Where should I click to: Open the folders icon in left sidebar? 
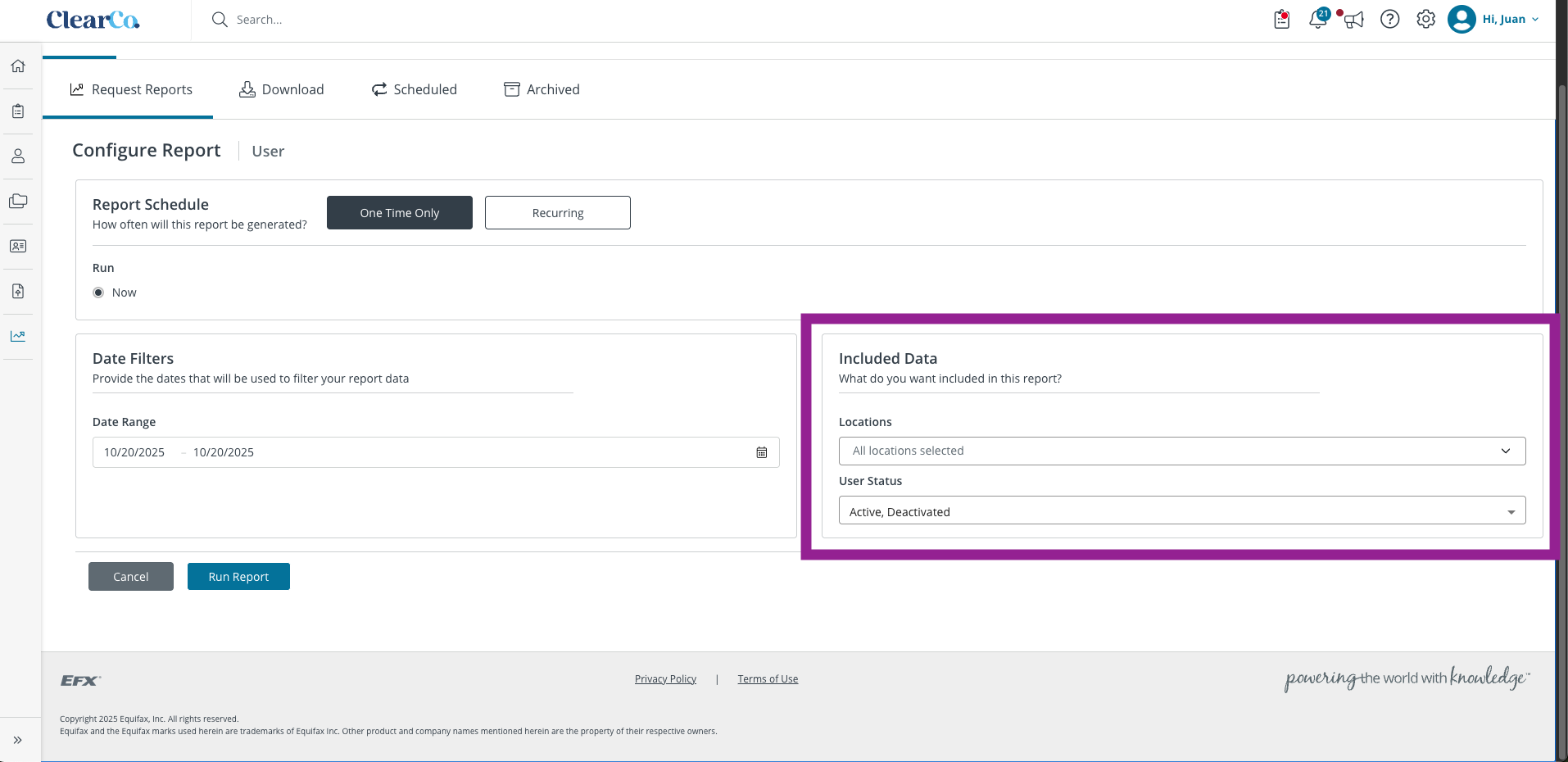(18, 201)
